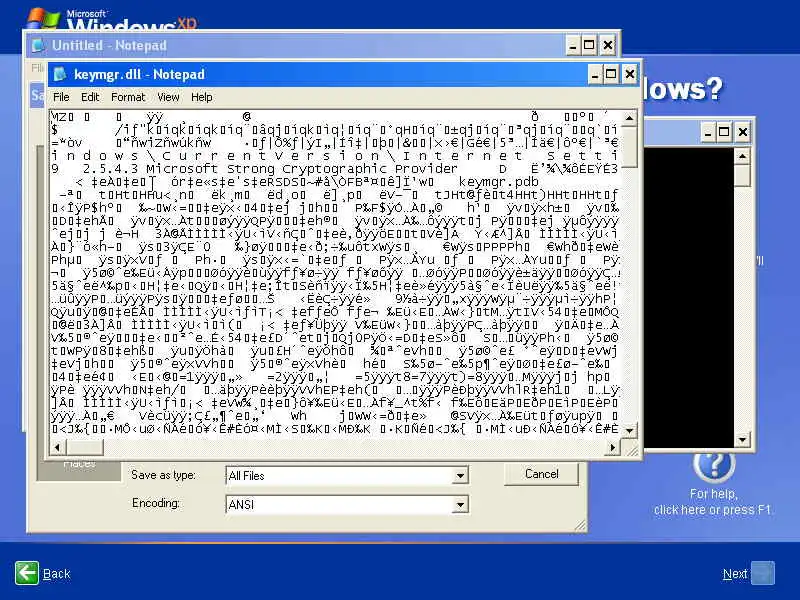Click the black console window content area
Viewport: 800px width, 600px height.
[x=689, y=297]
